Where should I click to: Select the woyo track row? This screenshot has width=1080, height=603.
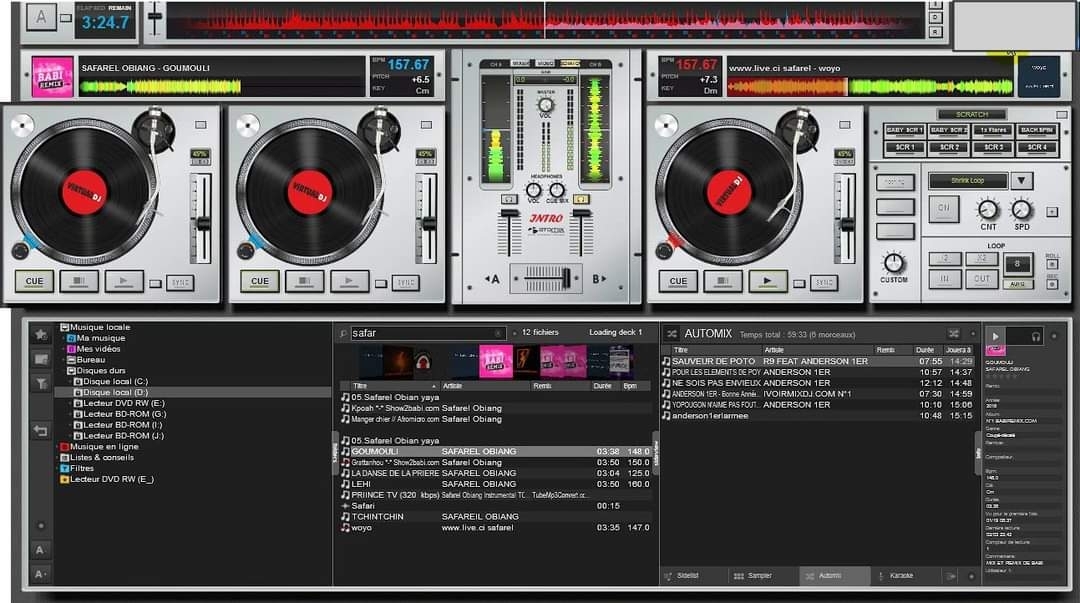(496, 528)
